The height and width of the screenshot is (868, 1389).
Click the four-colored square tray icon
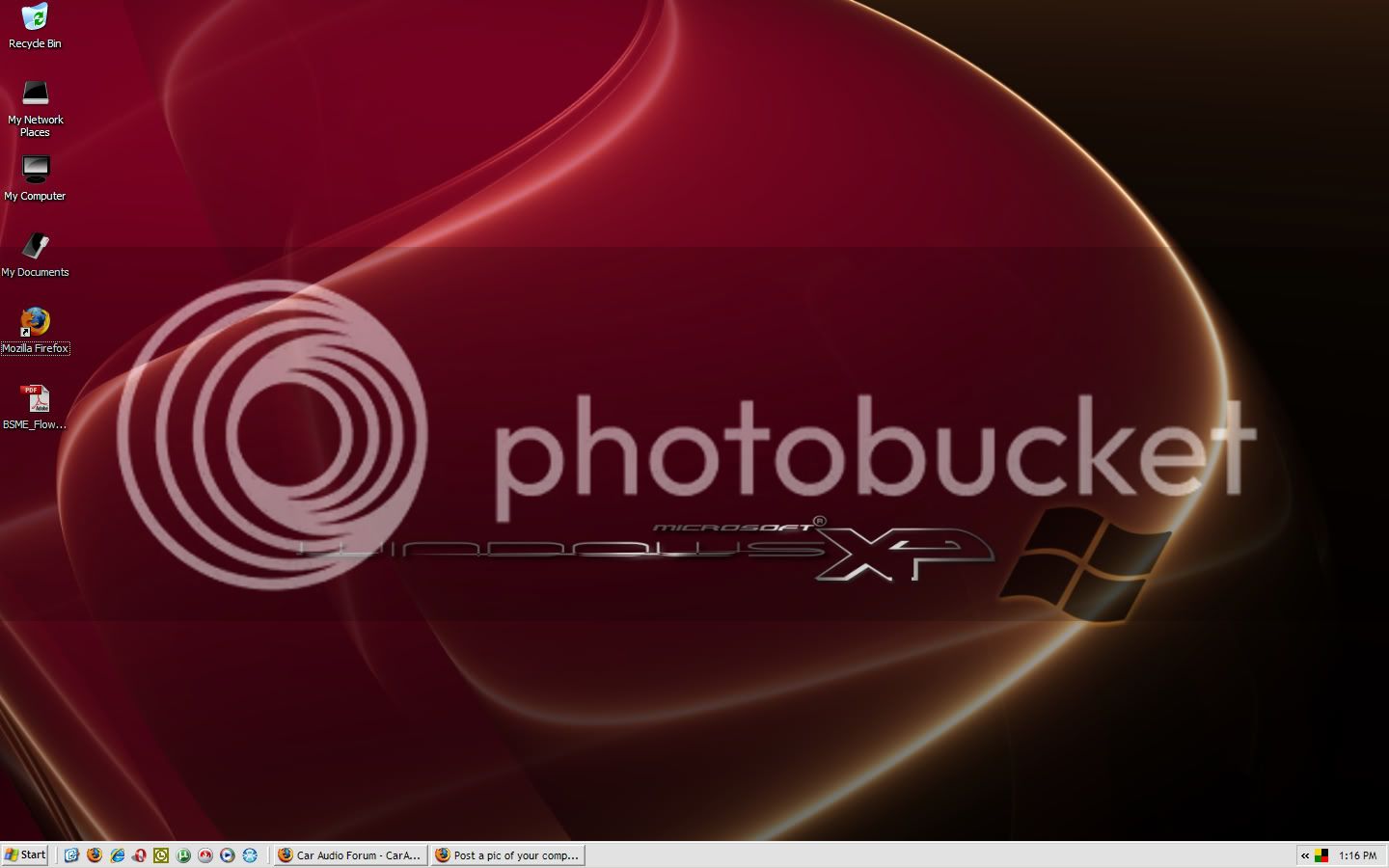click(1321, 855)
